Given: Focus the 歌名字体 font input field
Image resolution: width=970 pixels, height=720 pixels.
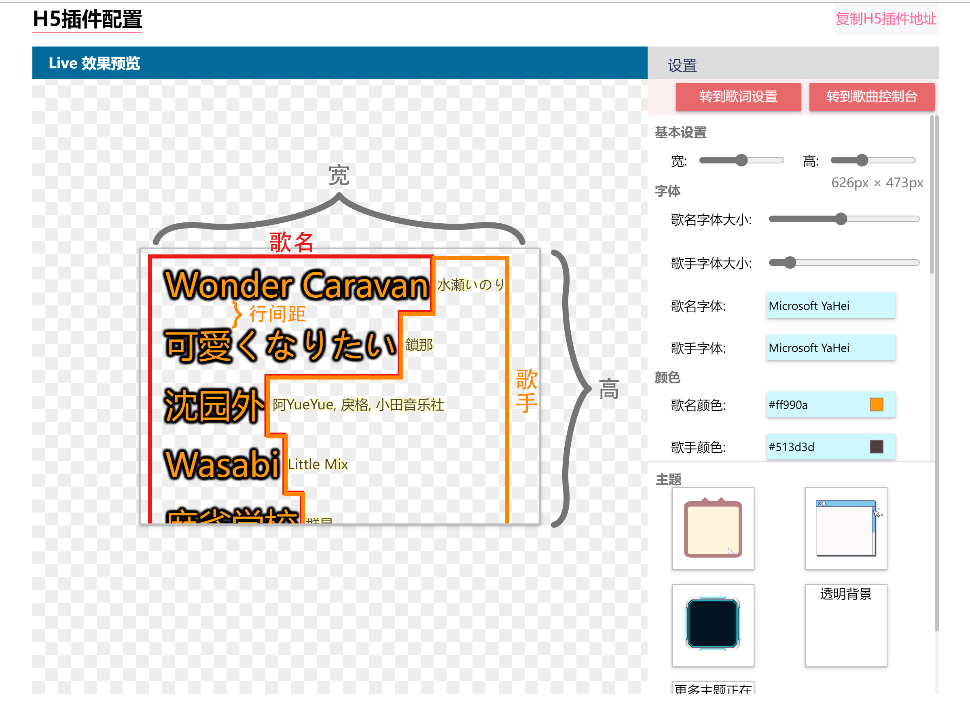Looking at the screenshot, I should [830, 306].
